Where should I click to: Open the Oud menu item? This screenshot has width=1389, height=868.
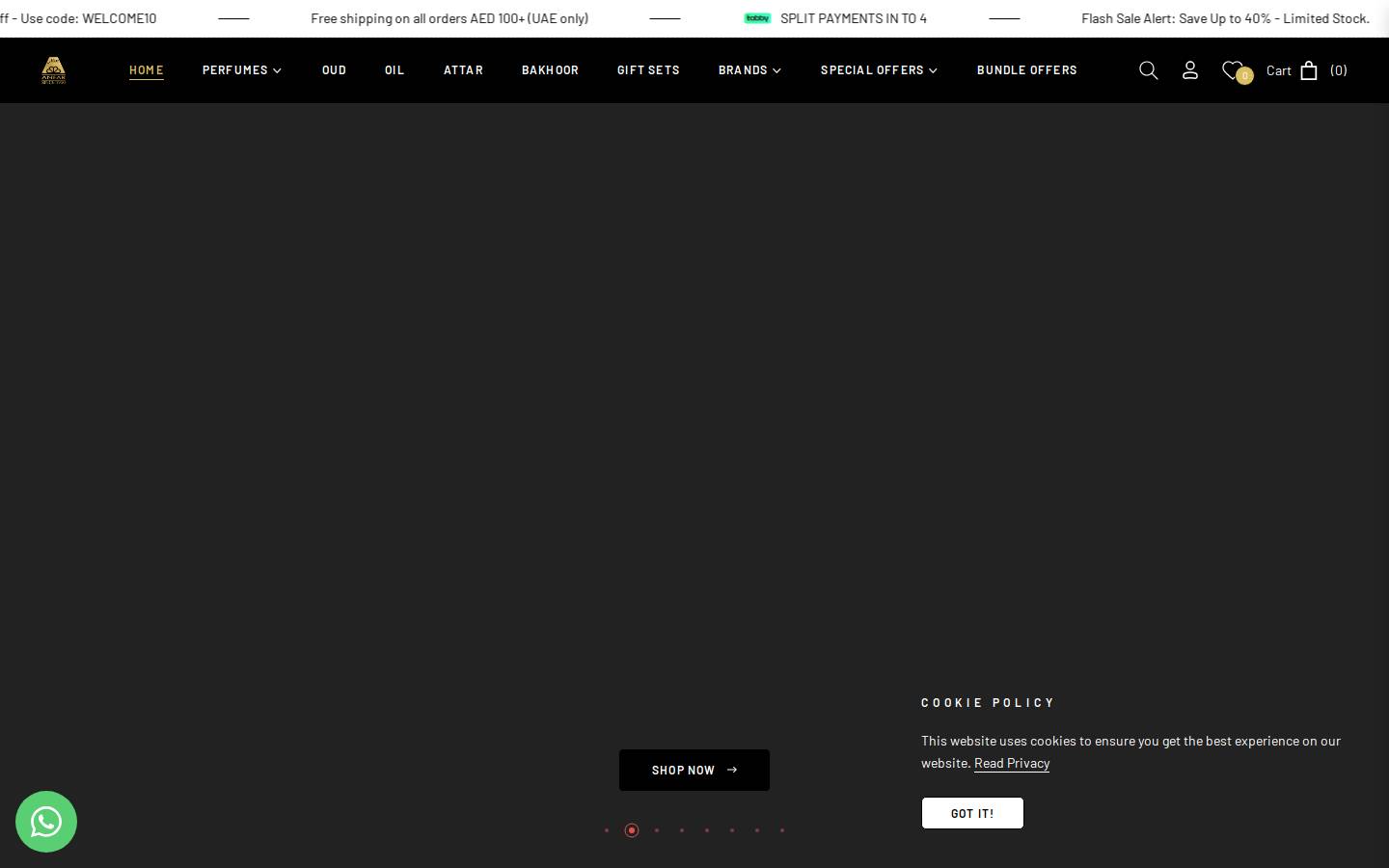click(x=334, y=69)
